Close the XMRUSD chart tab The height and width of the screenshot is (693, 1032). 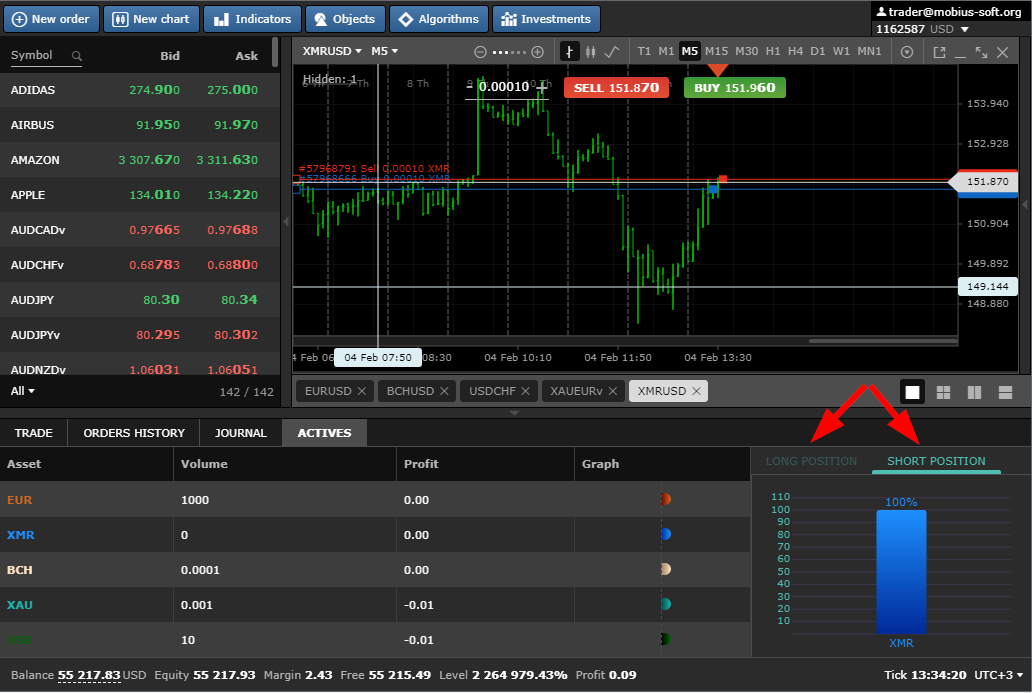(x=696, y=391)
